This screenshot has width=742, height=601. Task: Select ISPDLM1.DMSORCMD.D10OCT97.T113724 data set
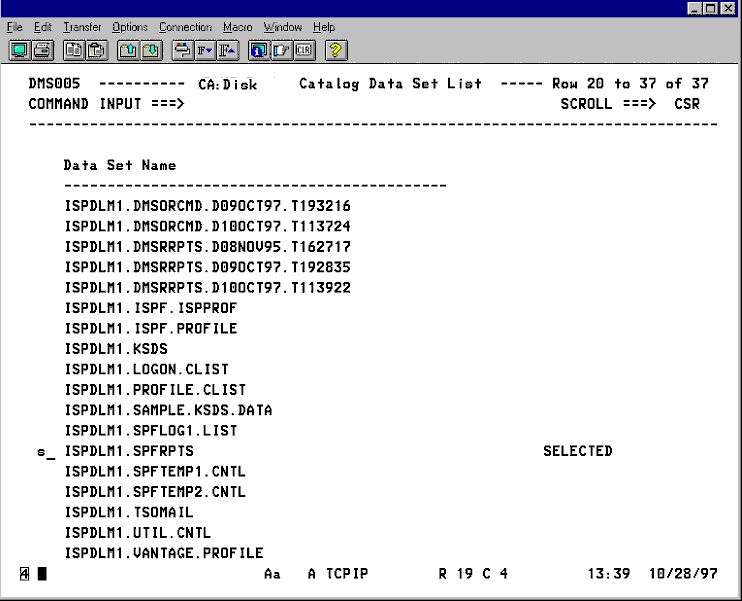click(x=207, y=226)
